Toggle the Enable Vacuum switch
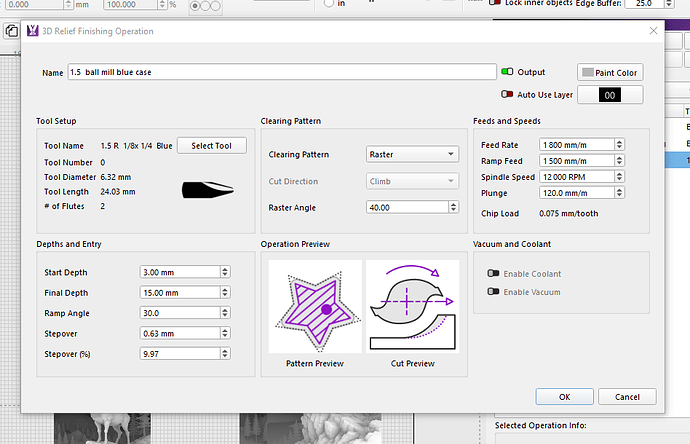Image resolution: width=690 pixels, height=444 pixels. tap(493, 291)
